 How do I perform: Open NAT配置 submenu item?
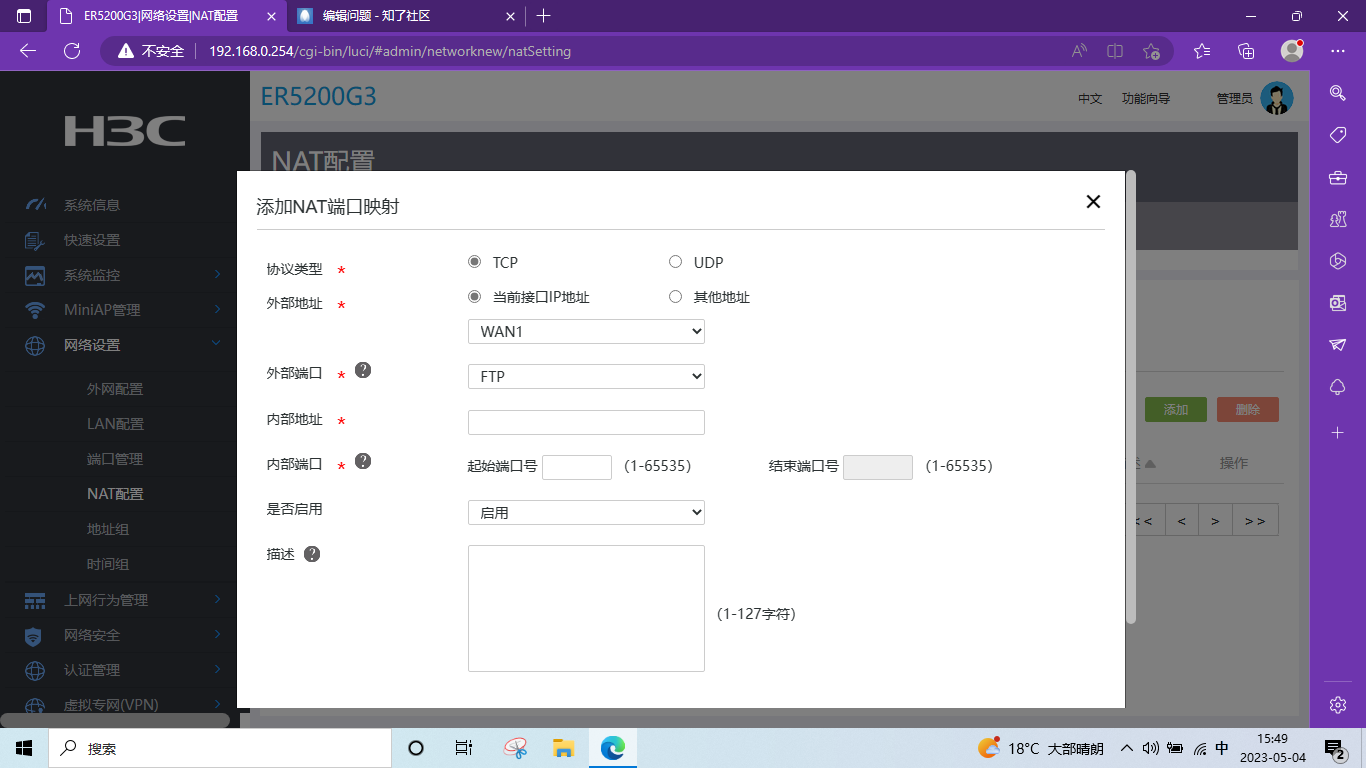[115, 494]
